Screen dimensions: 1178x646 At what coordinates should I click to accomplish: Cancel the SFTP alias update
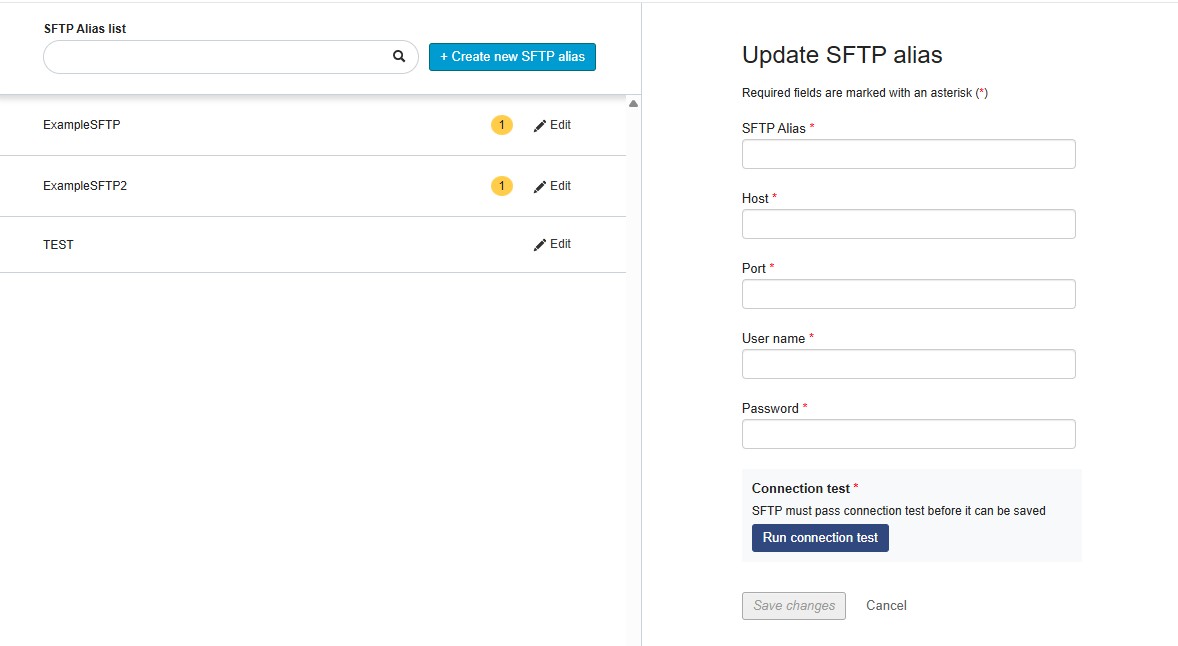coord(886,606)
